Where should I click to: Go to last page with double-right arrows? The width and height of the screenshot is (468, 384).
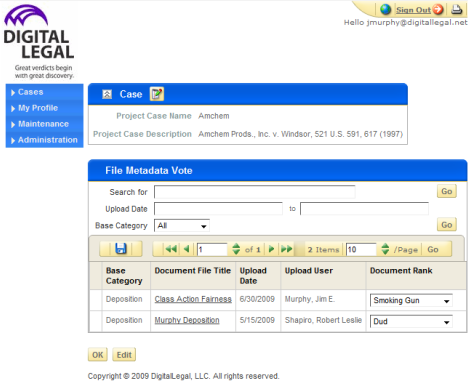tap(287, 249)
